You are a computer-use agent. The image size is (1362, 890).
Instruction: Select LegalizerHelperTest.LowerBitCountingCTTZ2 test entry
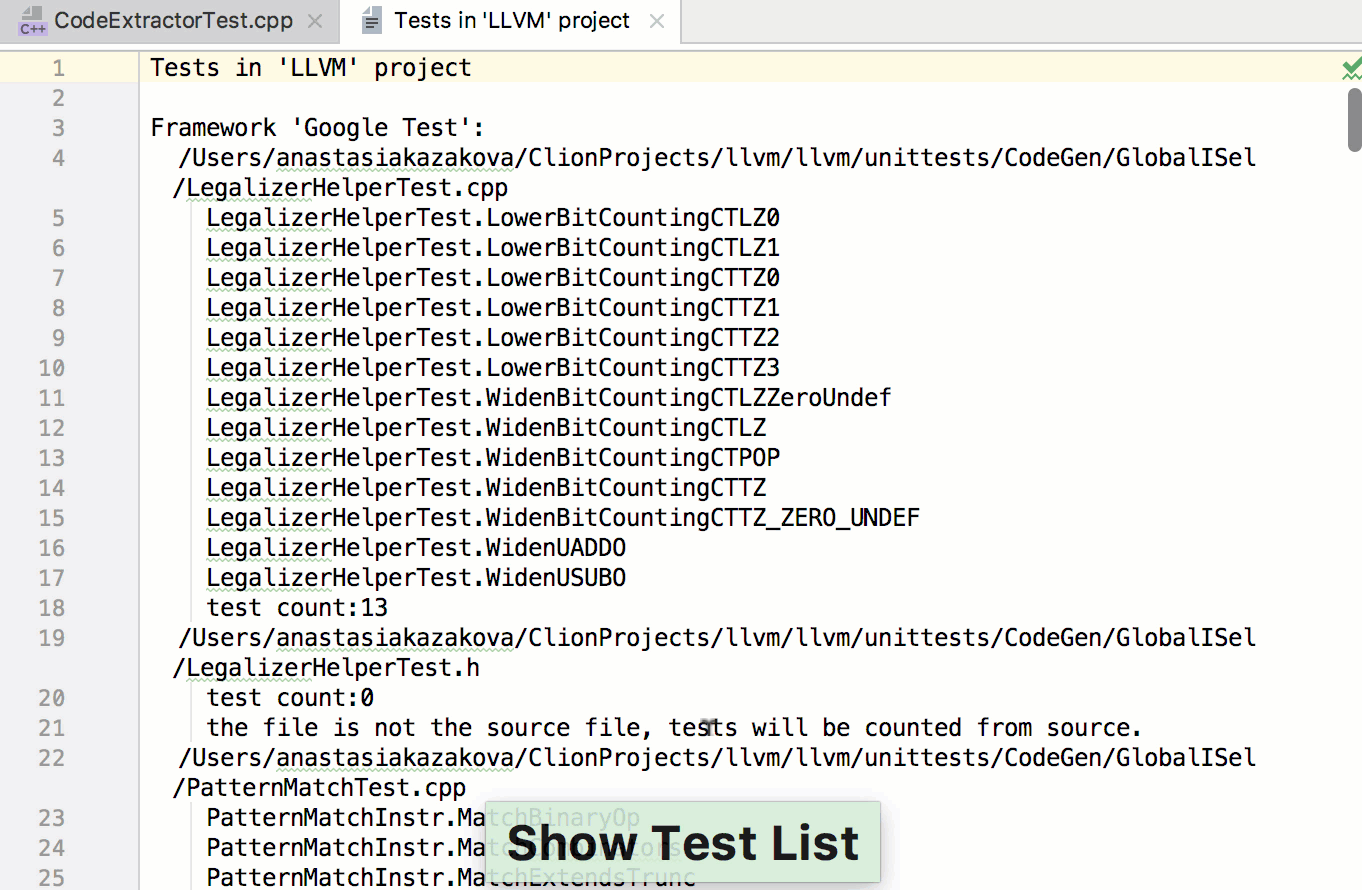(x=493, y=338)
